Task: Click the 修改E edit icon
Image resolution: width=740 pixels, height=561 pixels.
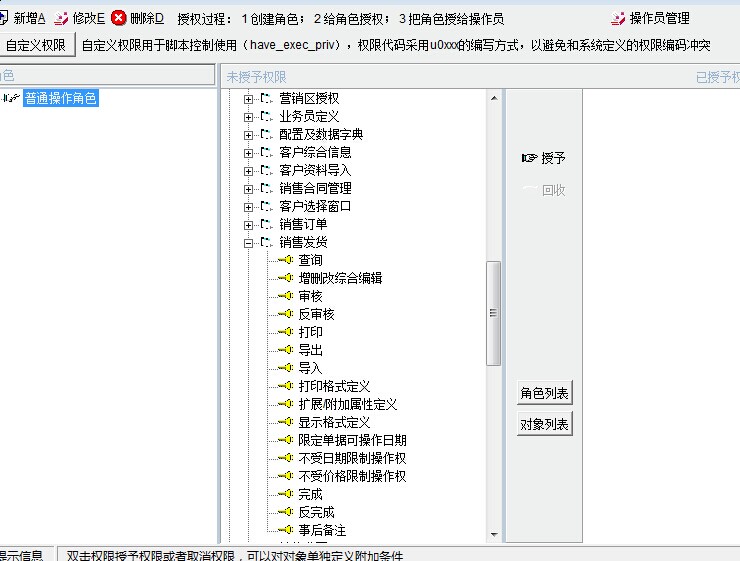Action: coord(62,18)
